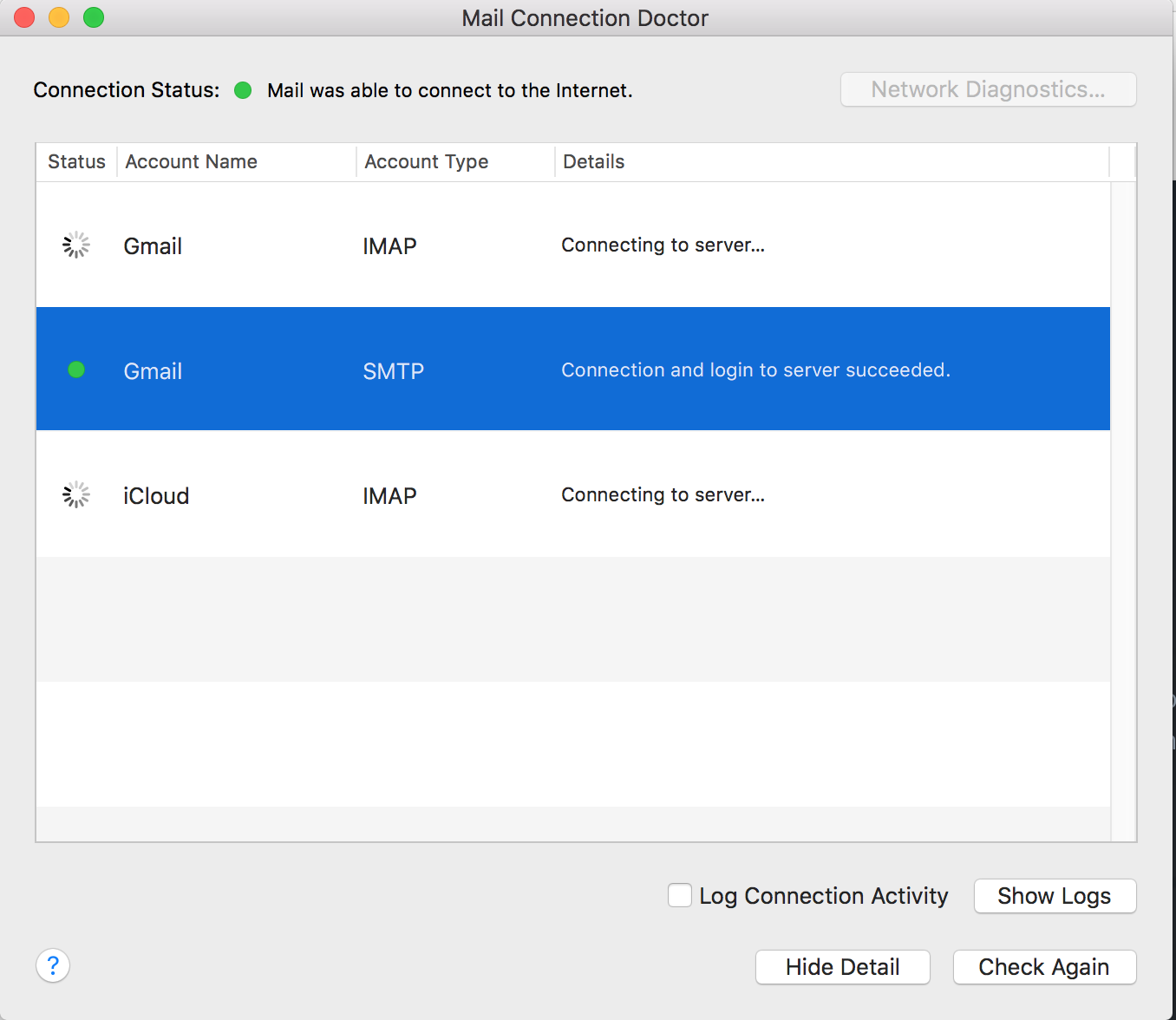Viewport: 1176px width, 1020px height.
Task: Select the iCloud IMAP account row
Action: [572, 495]
